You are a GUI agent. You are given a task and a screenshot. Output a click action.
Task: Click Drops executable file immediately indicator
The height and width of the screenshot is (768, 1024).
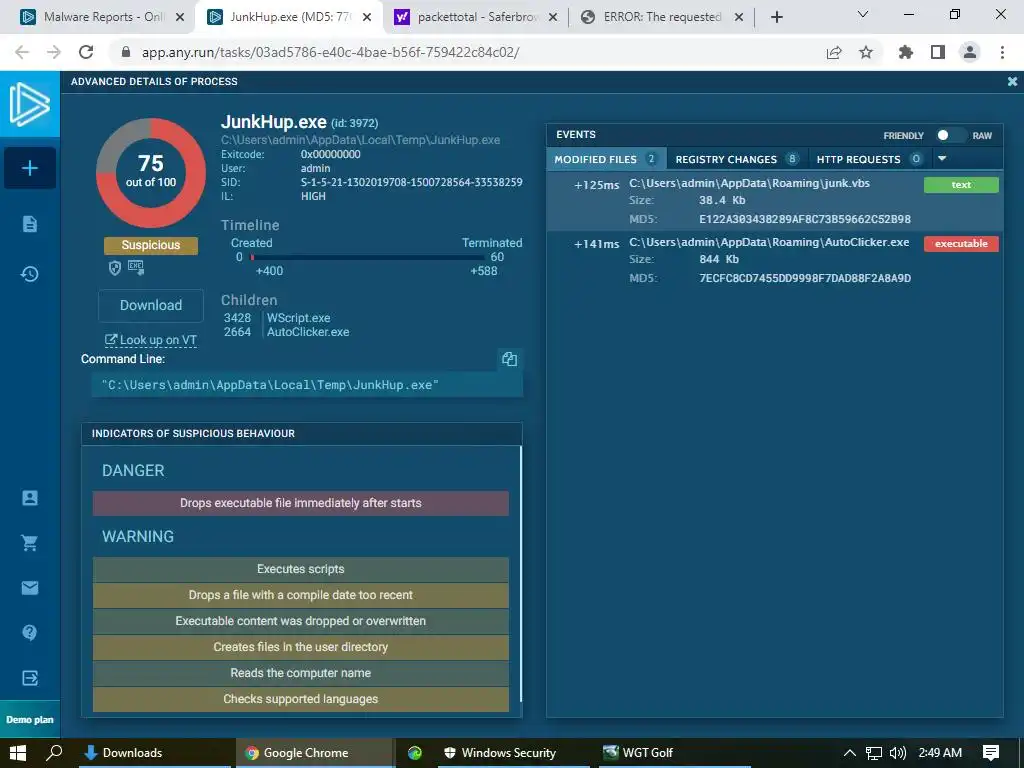(300, 504)
